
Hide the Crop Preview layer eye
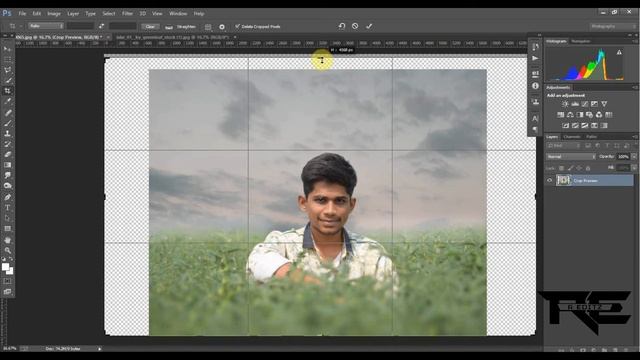pyautogui.click(x=550, y=180)
